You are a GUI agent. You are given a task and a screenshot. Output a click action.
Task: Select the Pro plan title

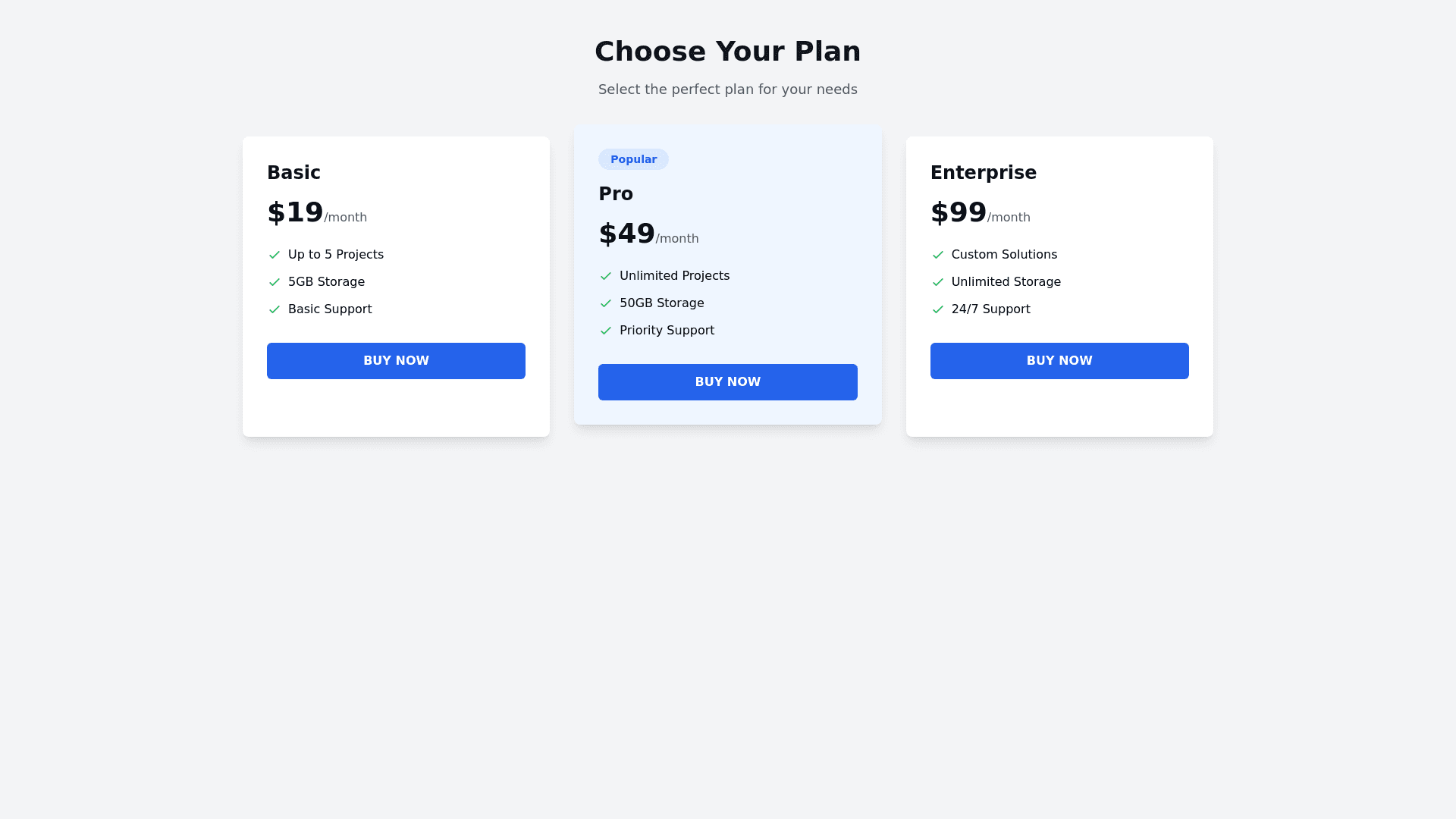[616, 194]
